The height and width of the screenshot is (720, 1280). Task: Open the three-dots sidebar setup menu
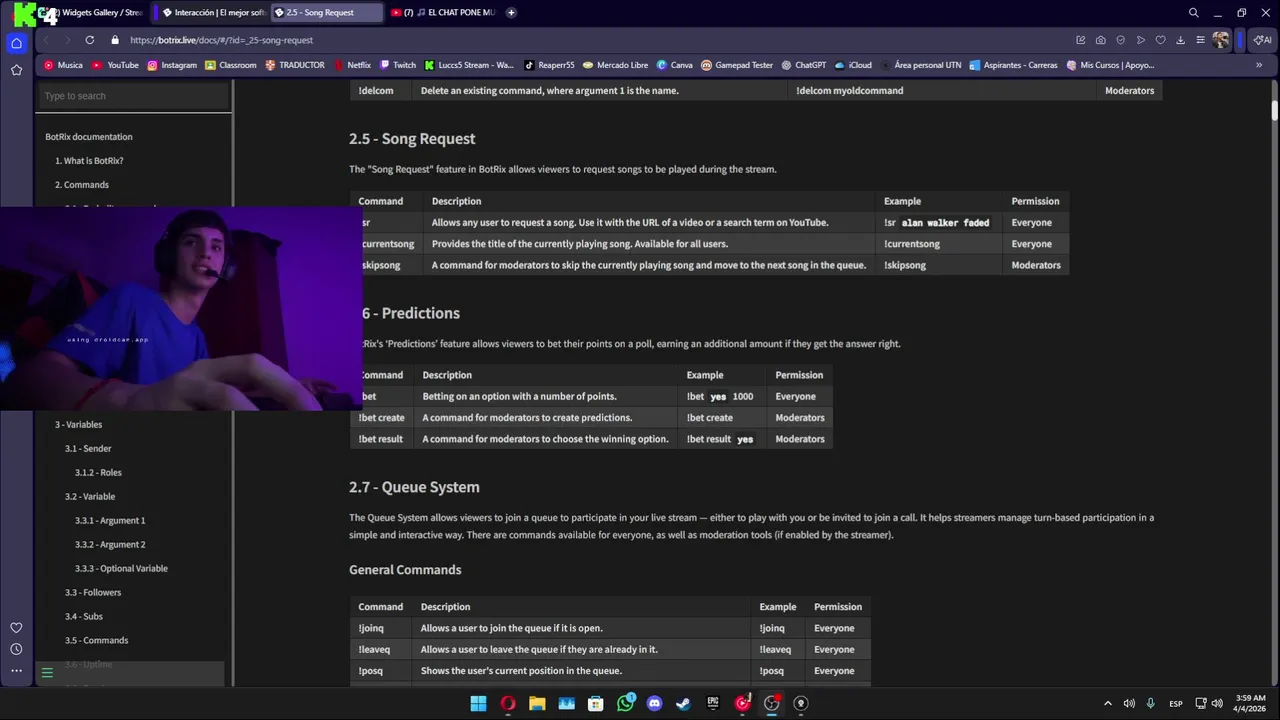coord(16,670)
